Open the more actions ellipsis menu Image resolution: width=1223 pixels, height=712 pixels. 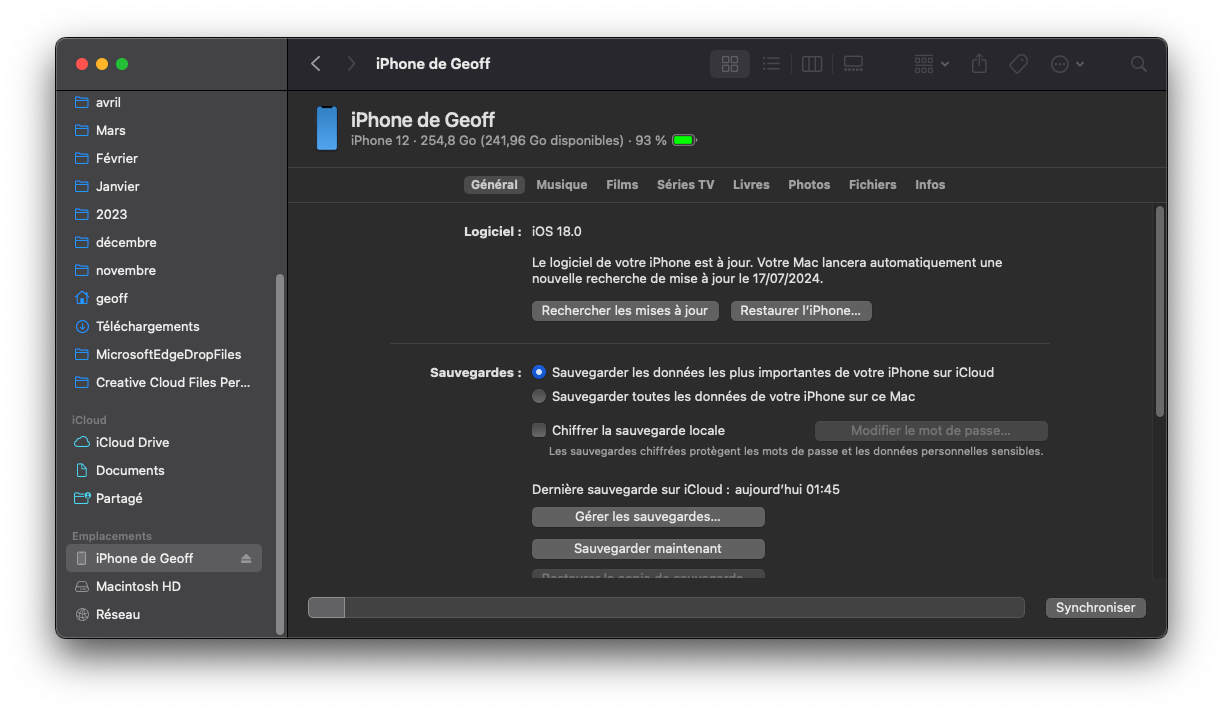(x=1067, y=64)
